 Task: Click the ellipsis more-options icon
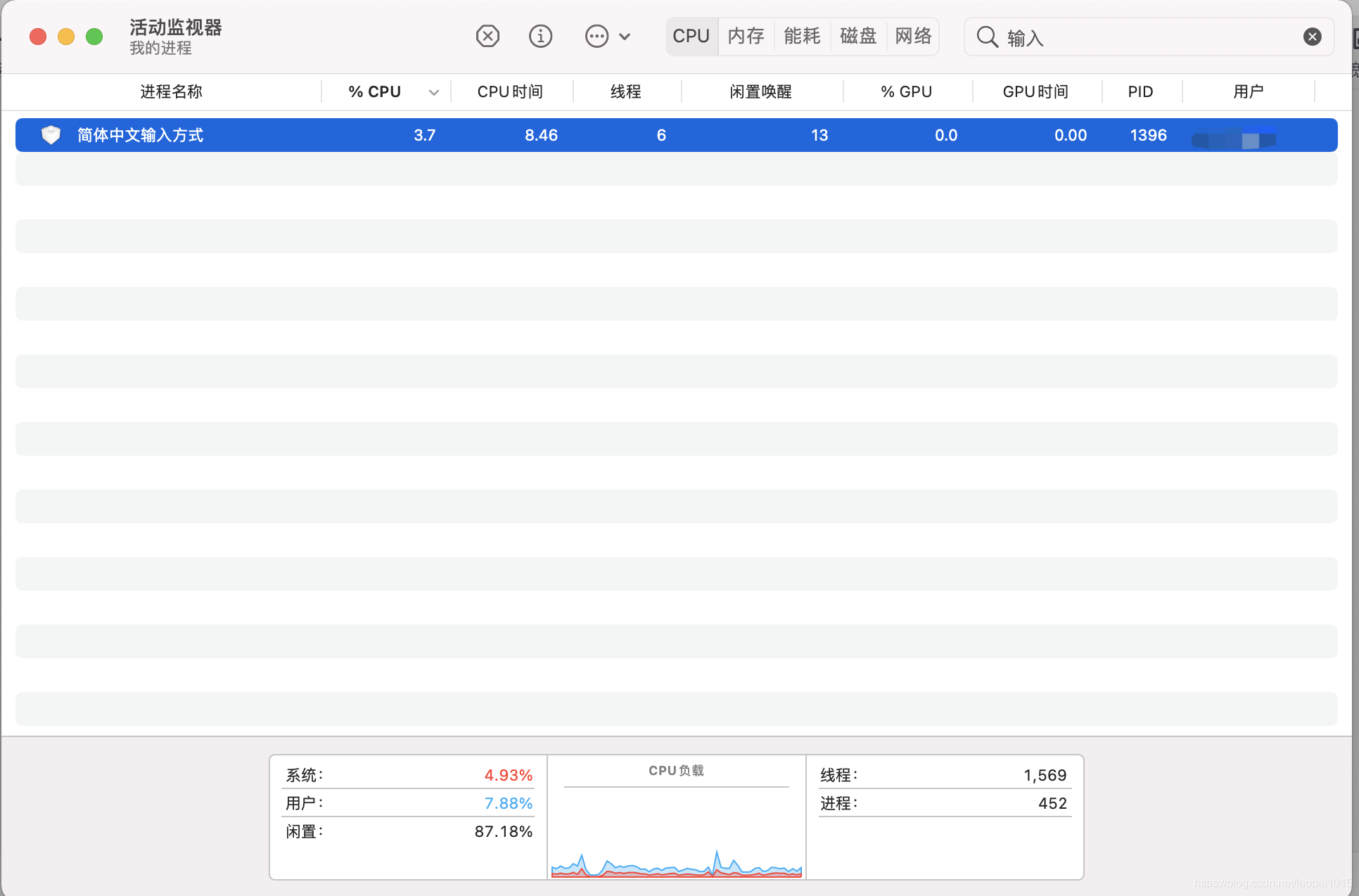pyautogui.click(x=596, y=36)
